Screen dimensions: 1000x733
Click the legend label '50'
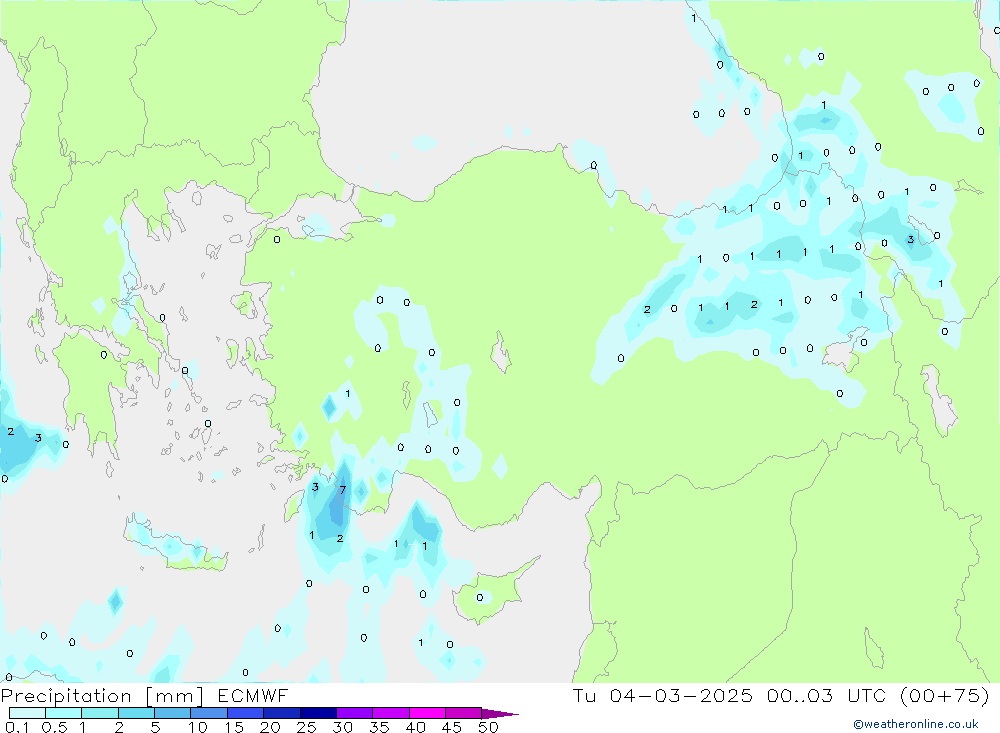488,727
